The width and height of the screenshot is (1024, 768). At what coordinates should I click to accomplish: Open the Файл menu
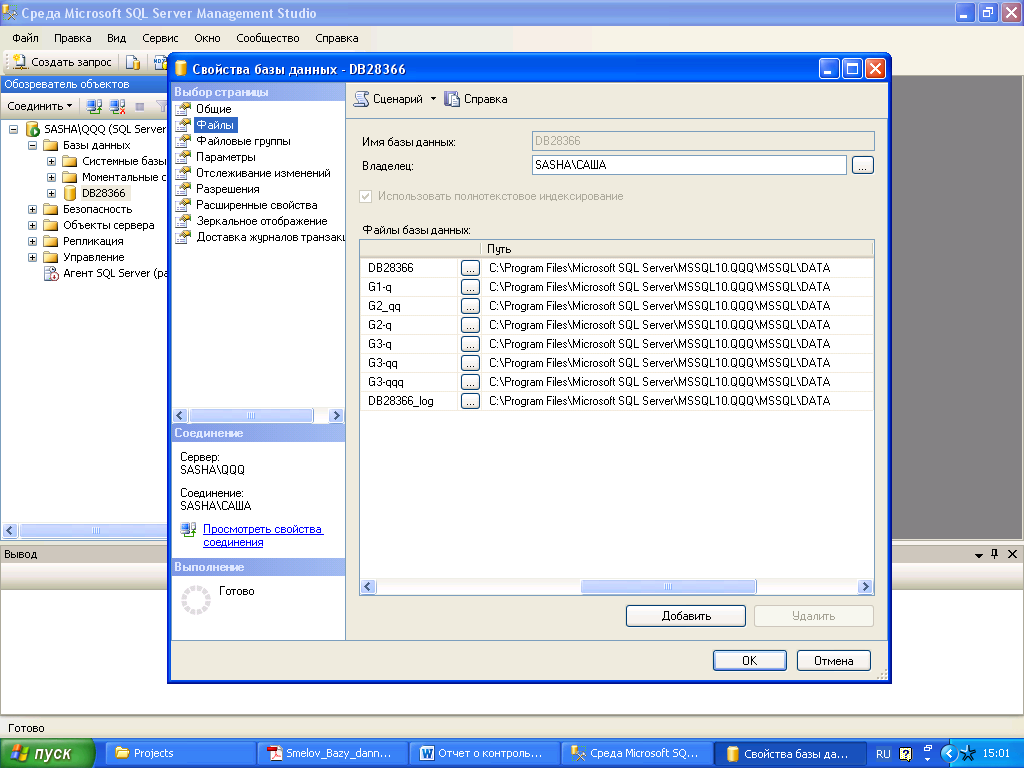point(25,38)
